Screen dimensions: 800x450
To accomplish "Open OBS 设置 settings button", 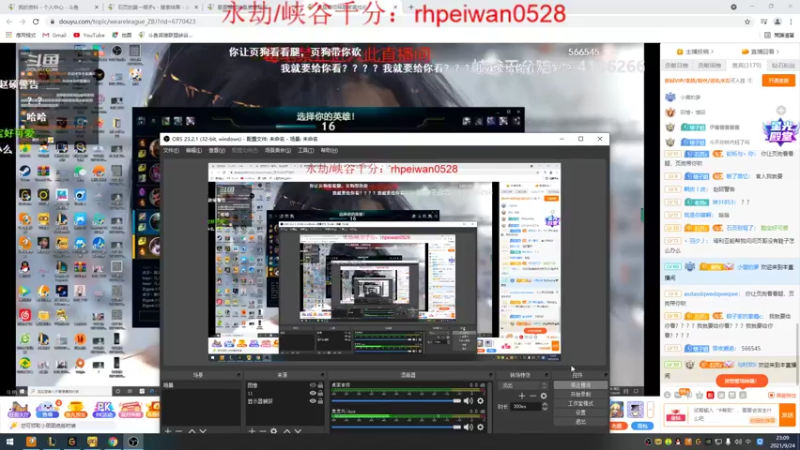I will click(580, 412).
